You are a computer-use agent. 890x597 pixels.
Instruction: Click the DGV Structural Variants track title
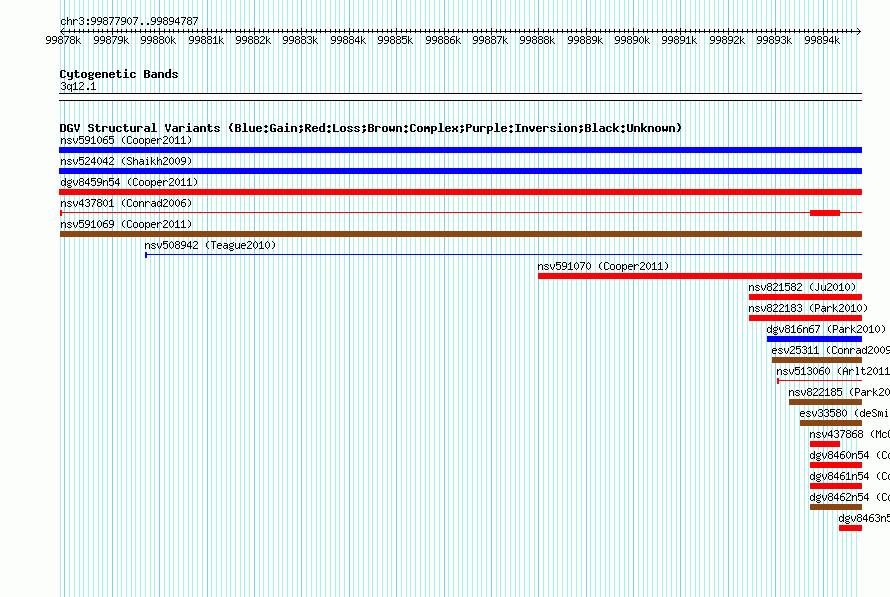pyautogui.click(x=371, y=128)
